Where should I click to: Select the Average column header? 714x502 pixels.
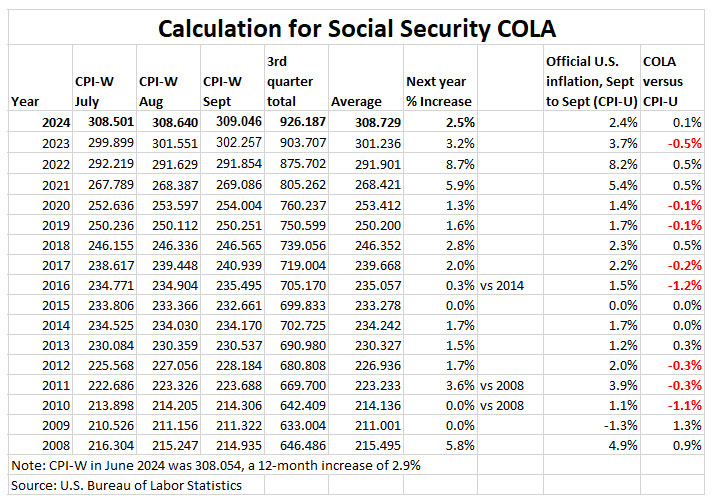click(x=356, y=101)
